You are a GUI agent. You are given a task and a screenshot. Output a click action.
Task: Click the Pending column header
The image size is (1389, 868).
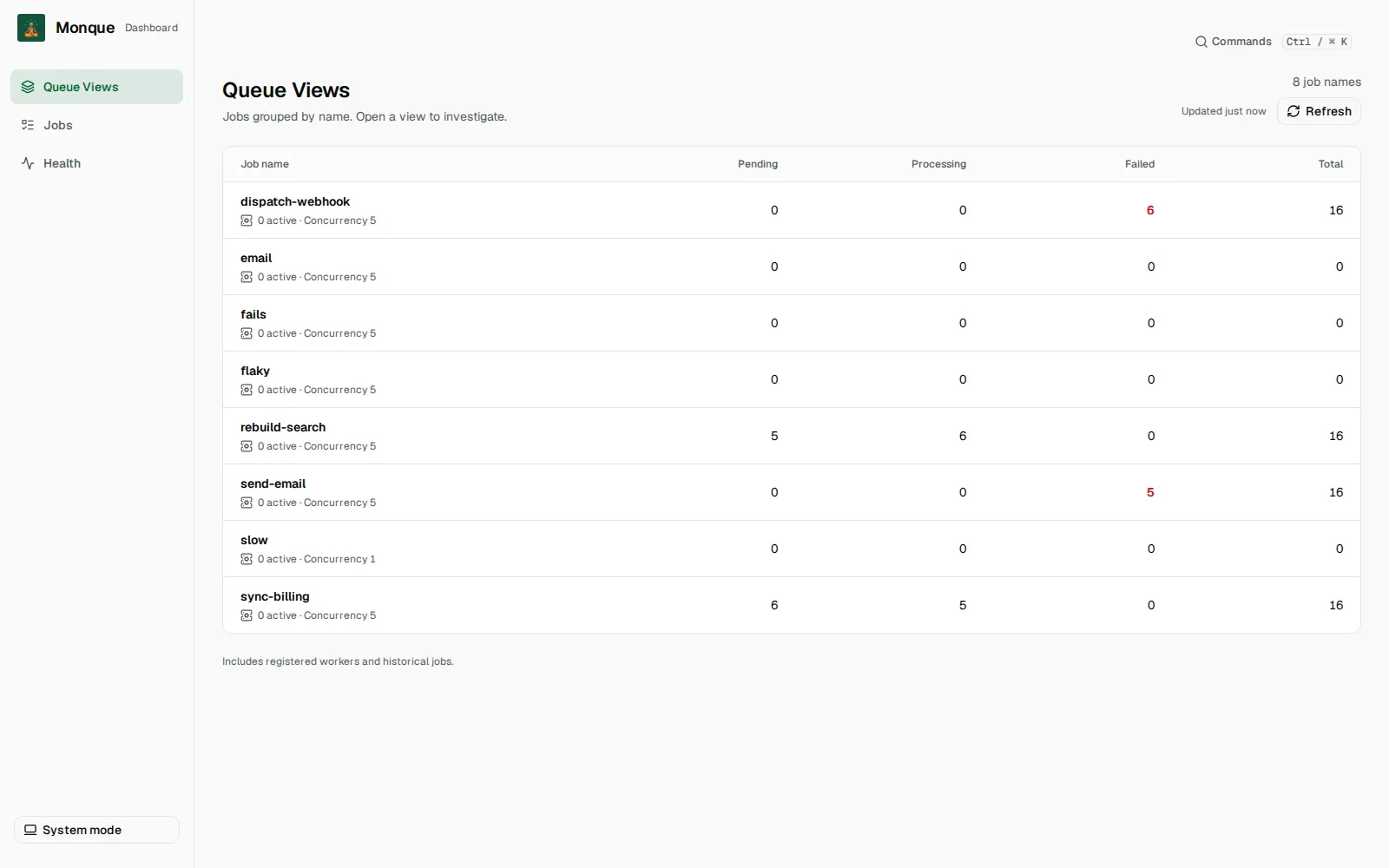point(758,164)
